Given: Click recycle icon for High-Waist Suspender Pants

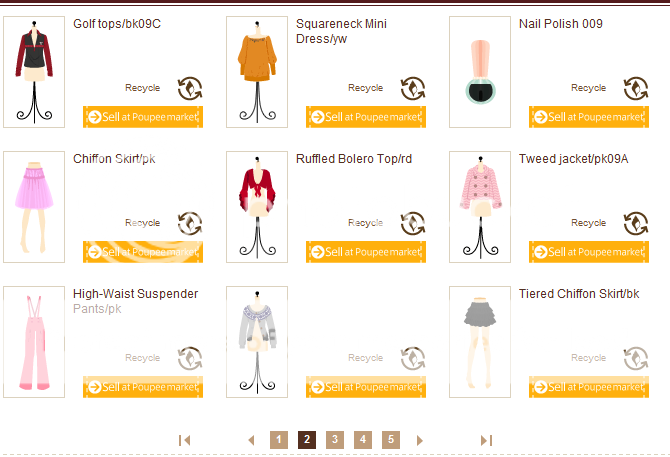Looking at the screenshot, I should click(190, 358).
